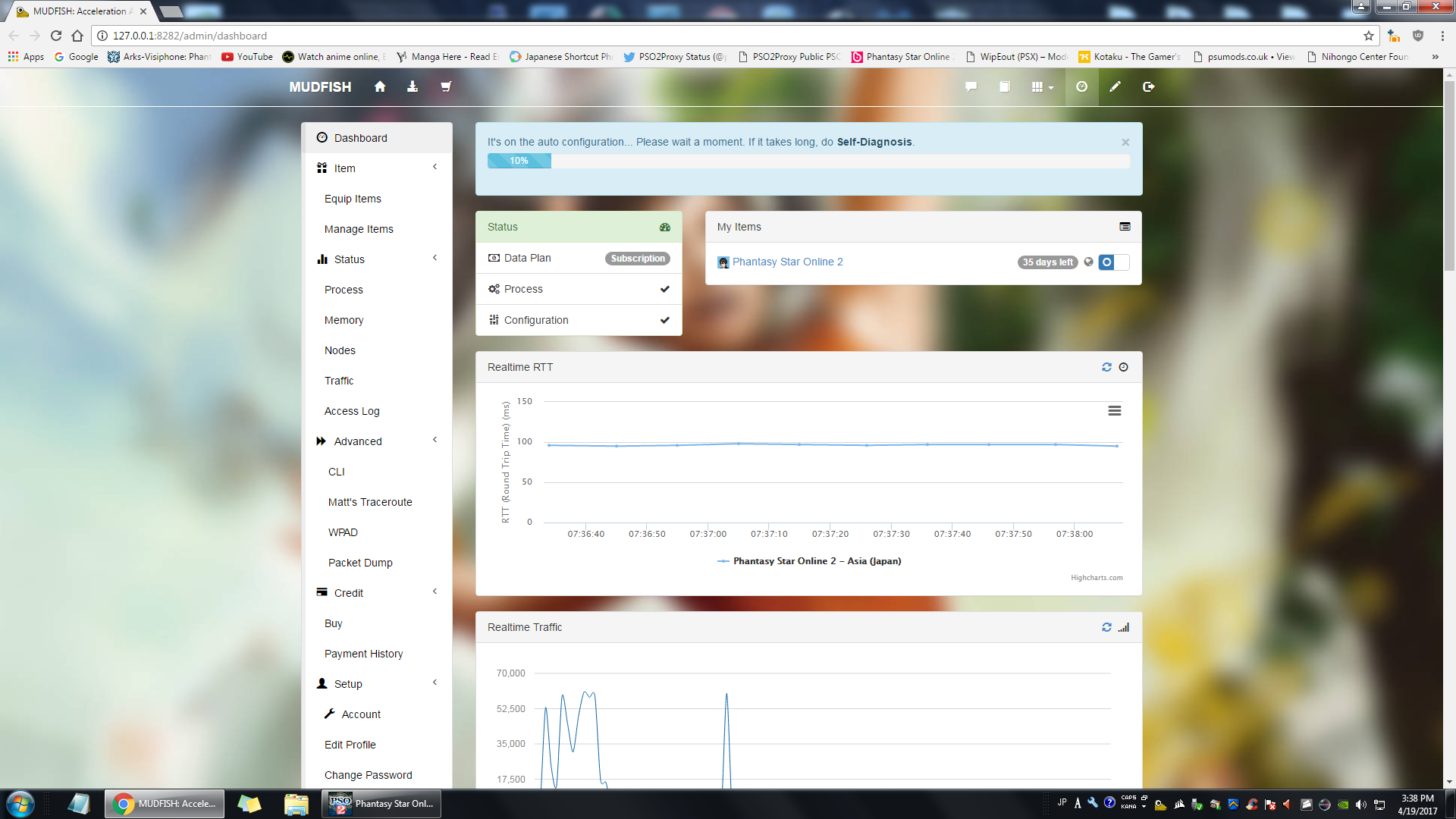This screenshot has height=819, width=1456.
Task: Open the RTT chart hamburger menu
Action: click(x=1114, y=411)
